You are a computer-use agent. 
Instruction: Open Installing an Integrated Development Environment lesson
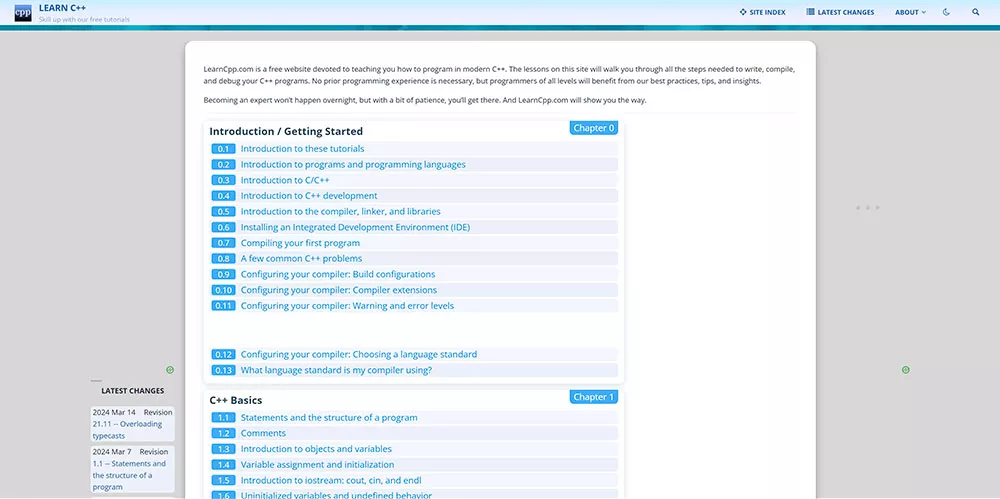355,227
